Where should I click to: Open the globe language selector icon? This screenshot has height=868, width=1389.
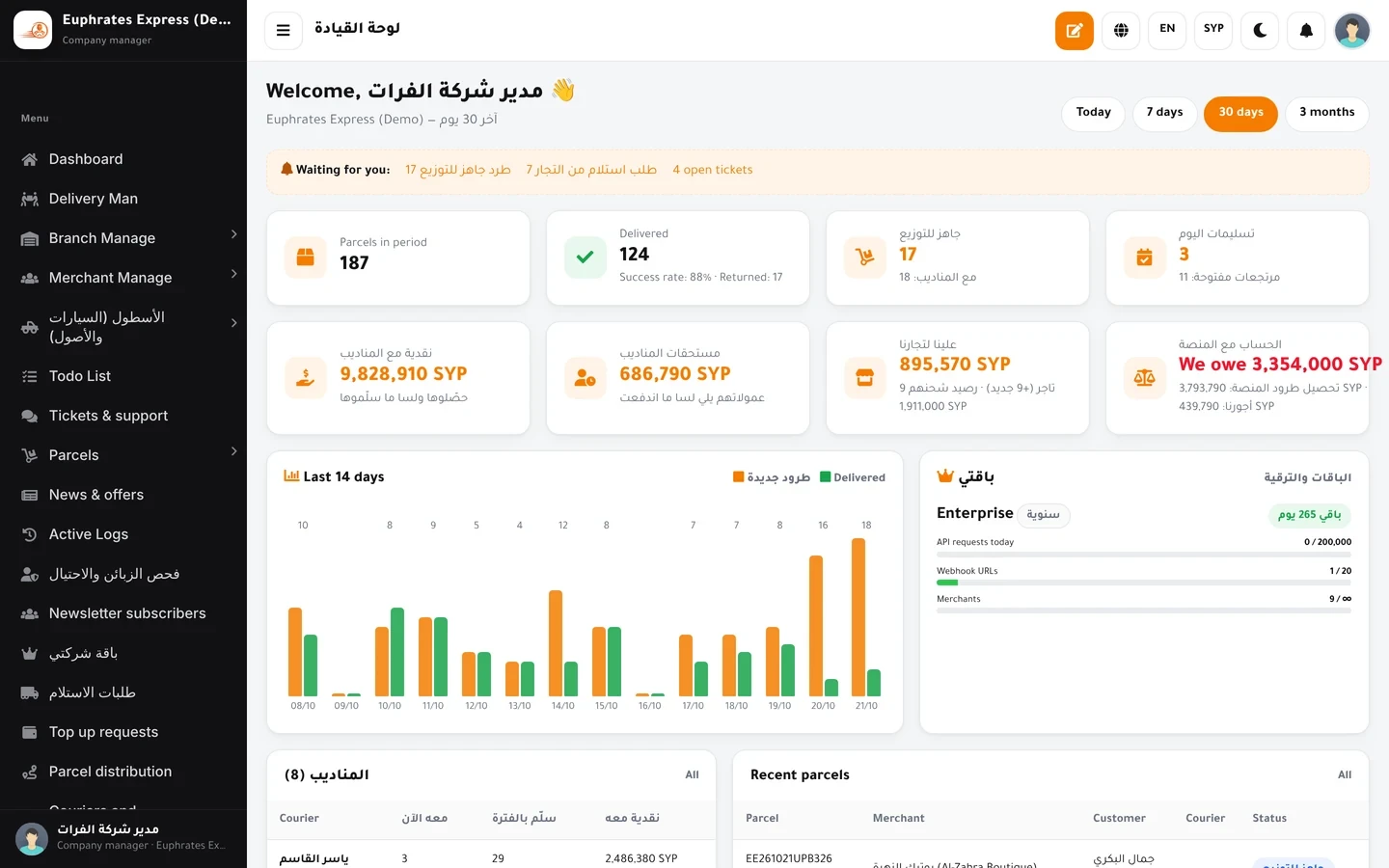point(1121,30)
